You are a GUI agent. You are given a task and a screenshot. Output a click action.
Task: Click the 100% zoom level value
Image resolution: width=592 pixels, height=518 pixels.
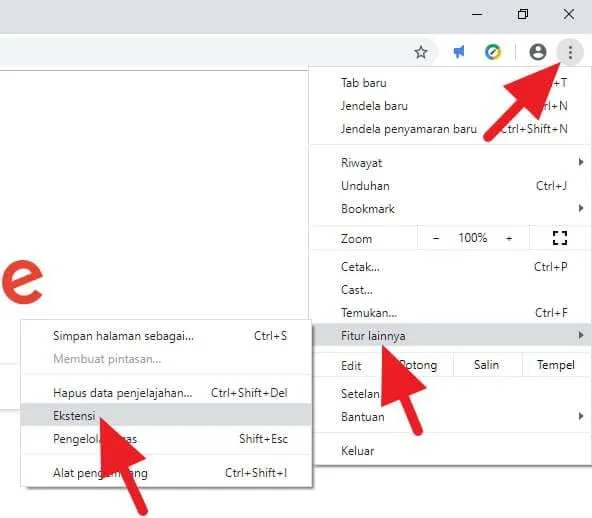click(x=472, y=238)
